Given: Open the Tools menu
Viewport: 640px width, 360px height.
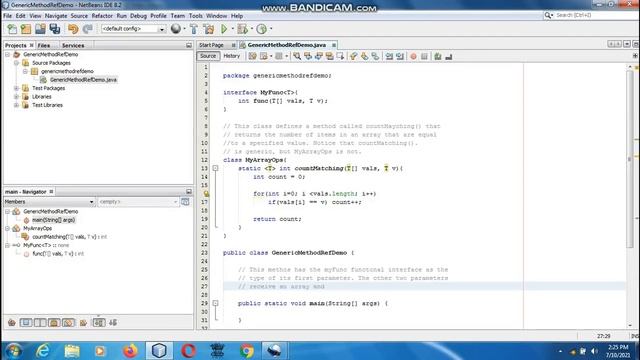Looking at the screenshot, I should point(196,16).
